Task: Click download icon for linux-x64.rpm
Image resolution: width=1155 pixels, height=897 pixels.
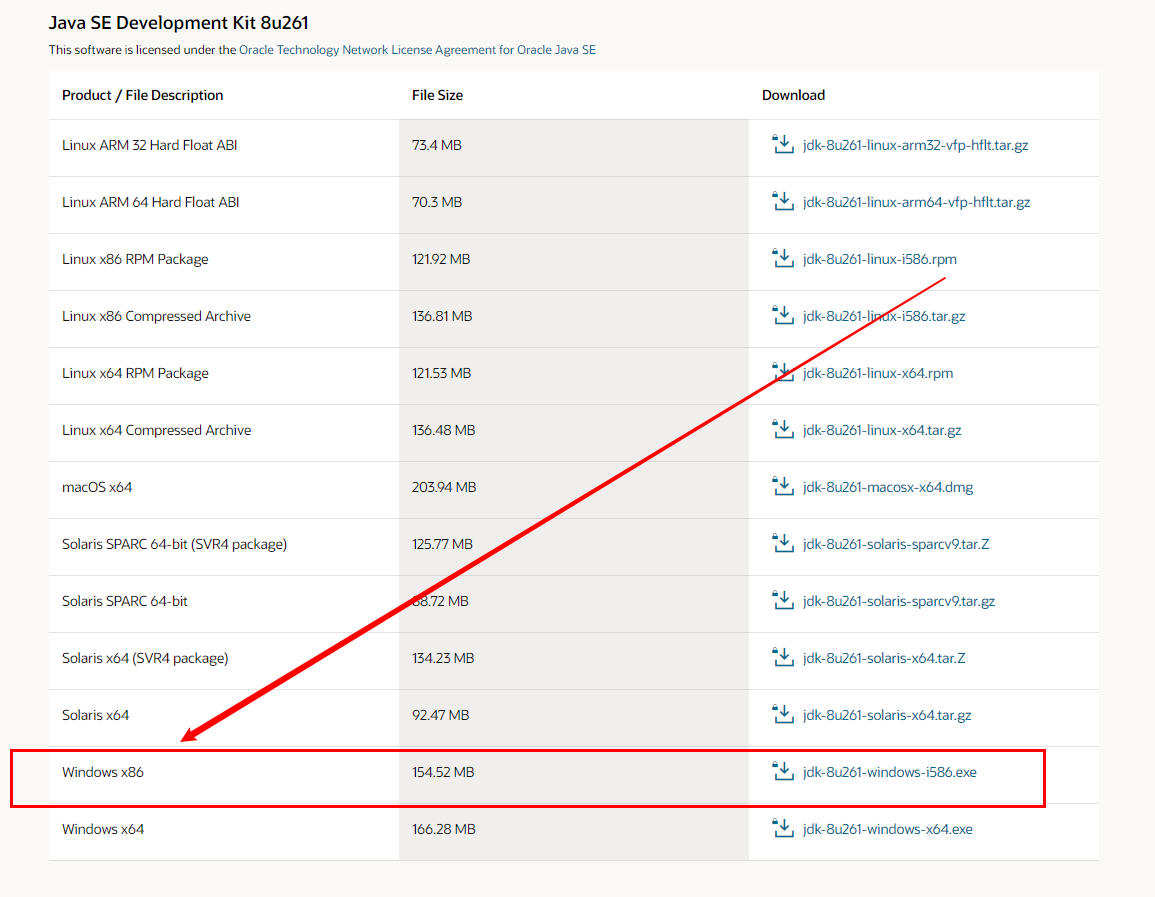Action: click(x=782, y=373)
